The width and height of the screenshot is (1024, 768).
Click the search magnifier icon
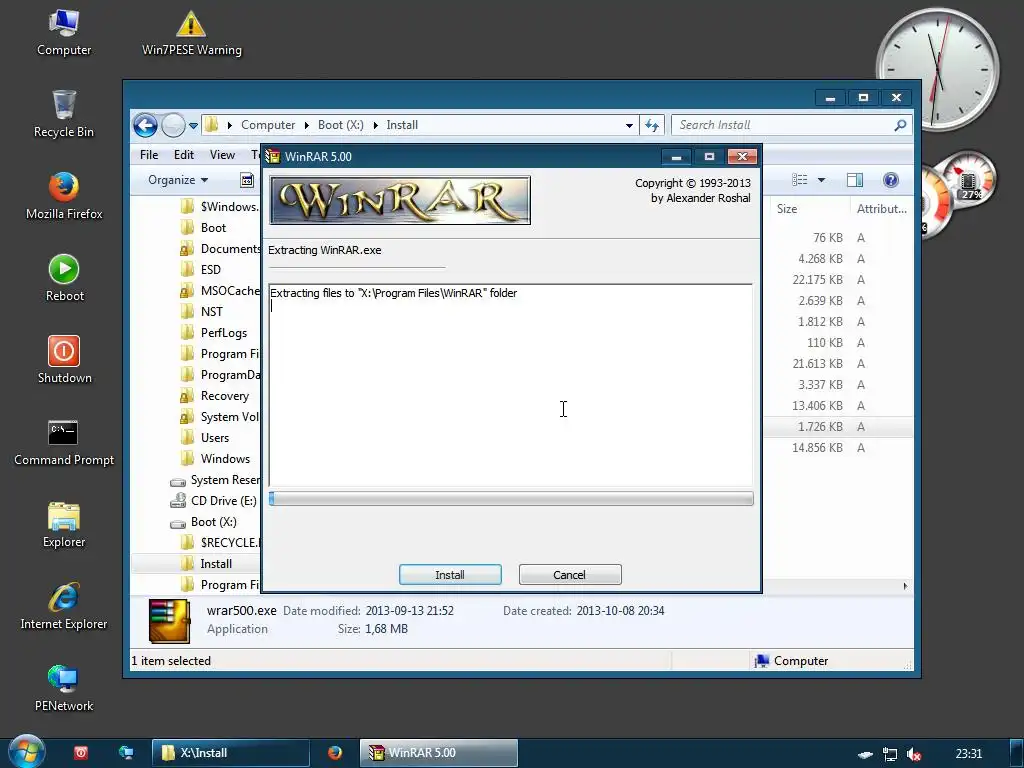(900, 125)
